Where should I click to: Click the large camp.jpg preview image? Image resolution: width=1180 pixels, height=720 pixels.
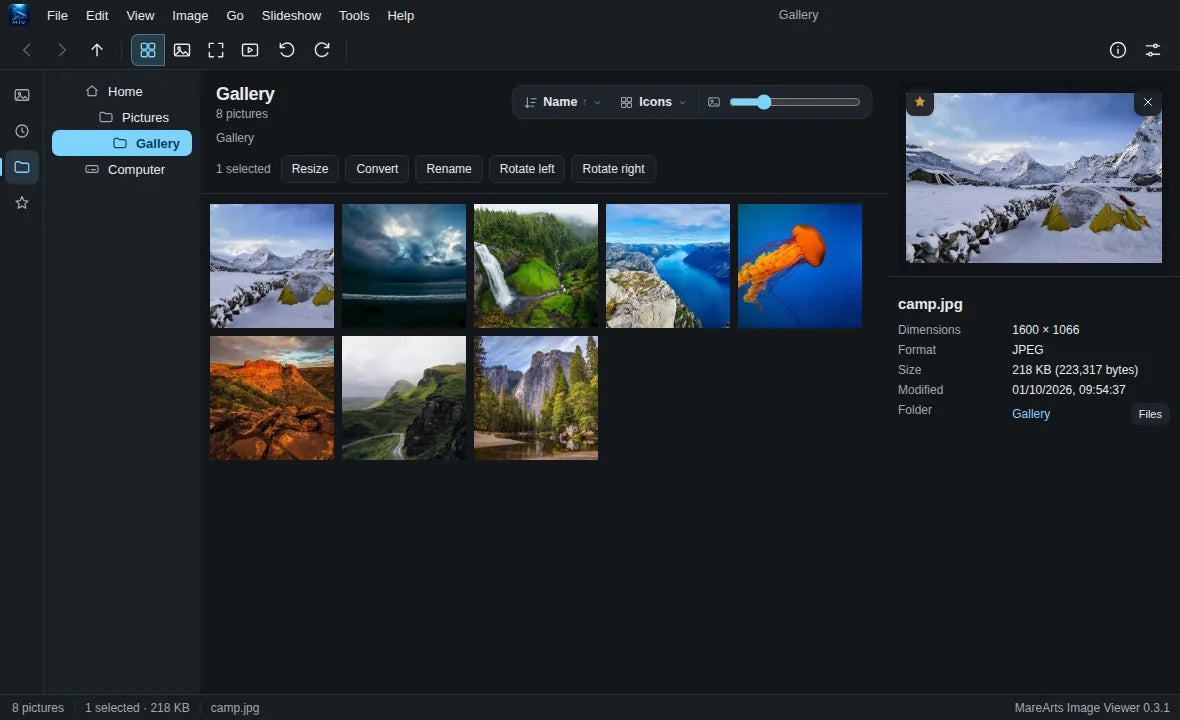pyautogui.click(x=1033, y=178)
